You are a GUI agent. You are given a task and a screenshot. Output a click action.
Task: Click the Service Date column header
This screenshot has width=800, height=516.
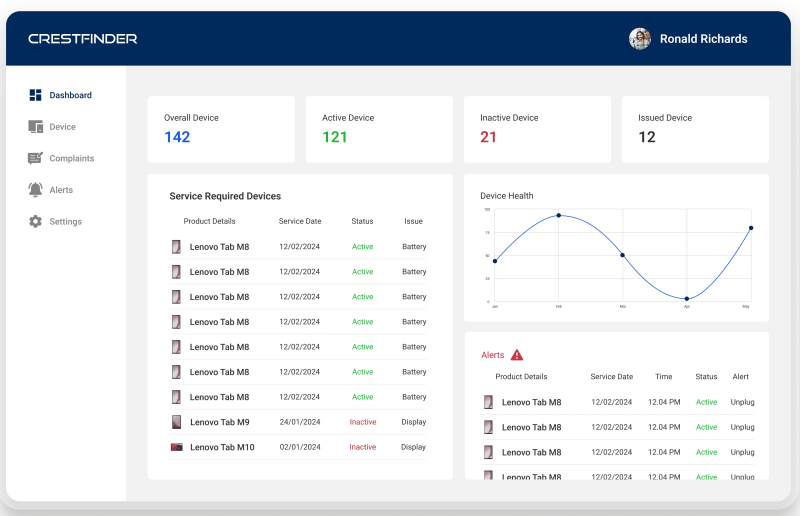[300, 221]
